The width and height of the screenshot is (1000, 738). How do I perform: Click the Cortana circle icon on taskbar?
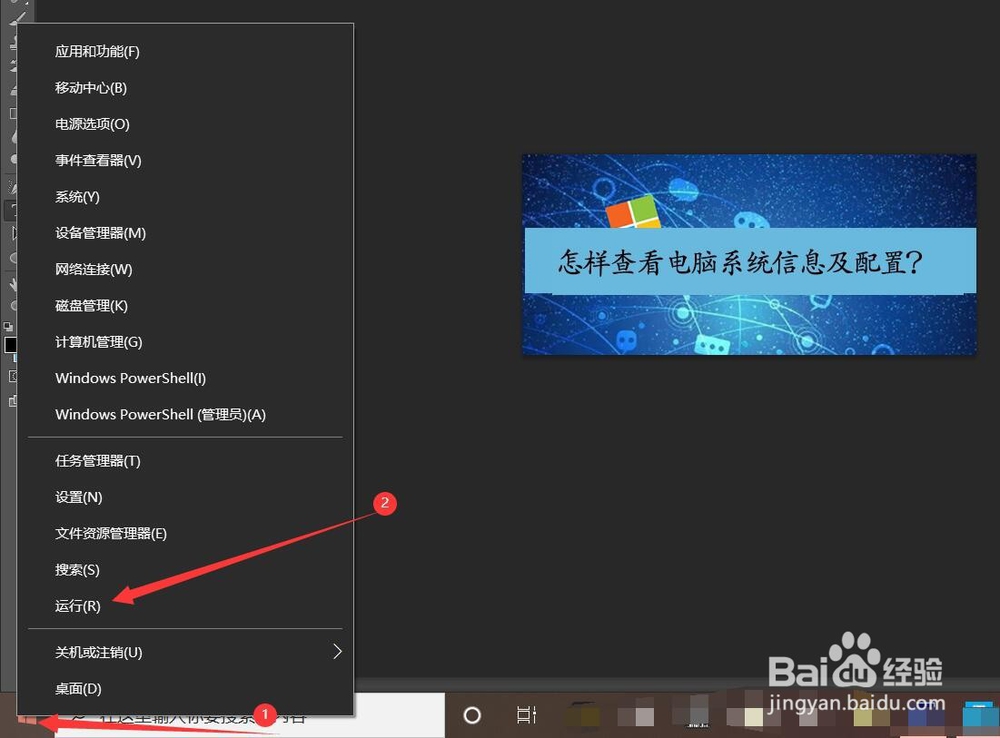click(470, 715)
